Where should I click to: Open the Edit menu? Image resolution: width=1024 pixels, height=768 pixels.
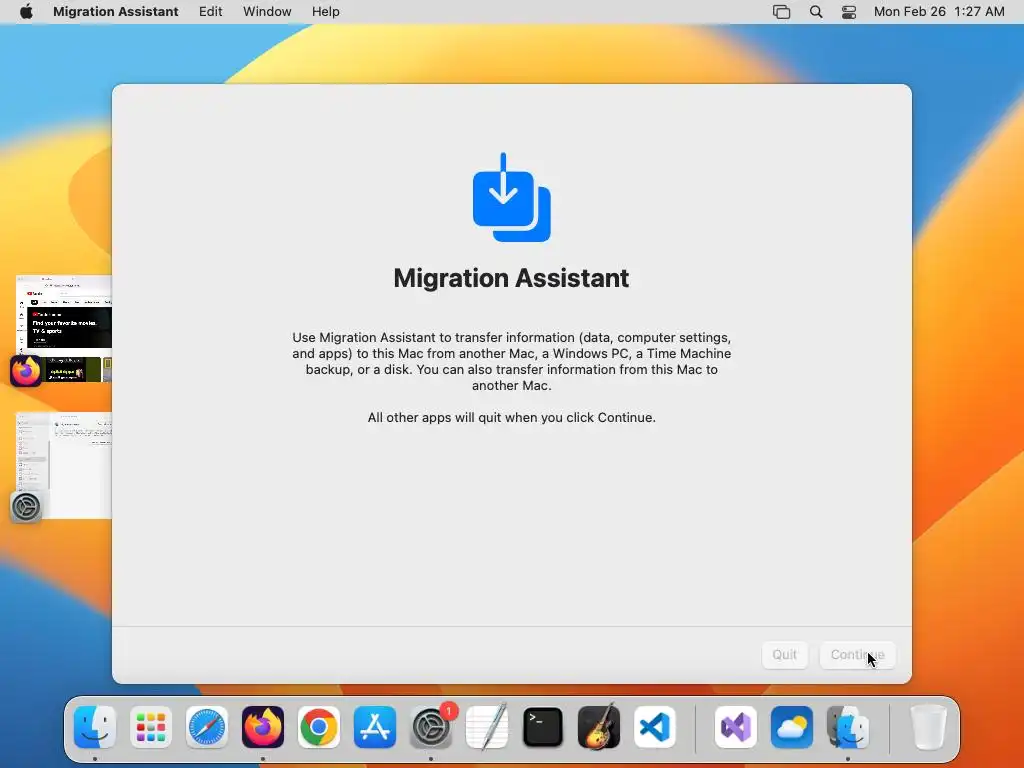click(210, 12)
